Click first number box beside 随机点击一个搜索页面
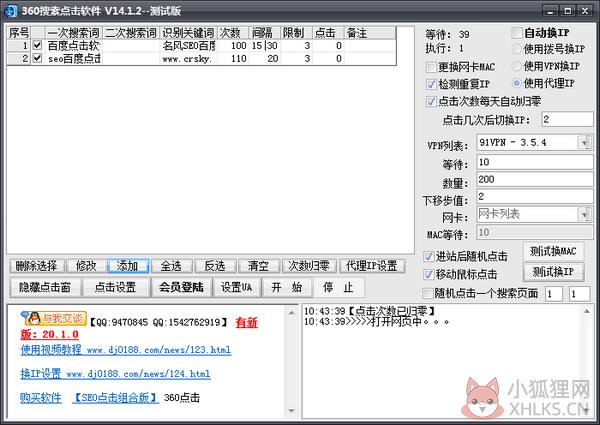The image size is (600, 425). 554,294
